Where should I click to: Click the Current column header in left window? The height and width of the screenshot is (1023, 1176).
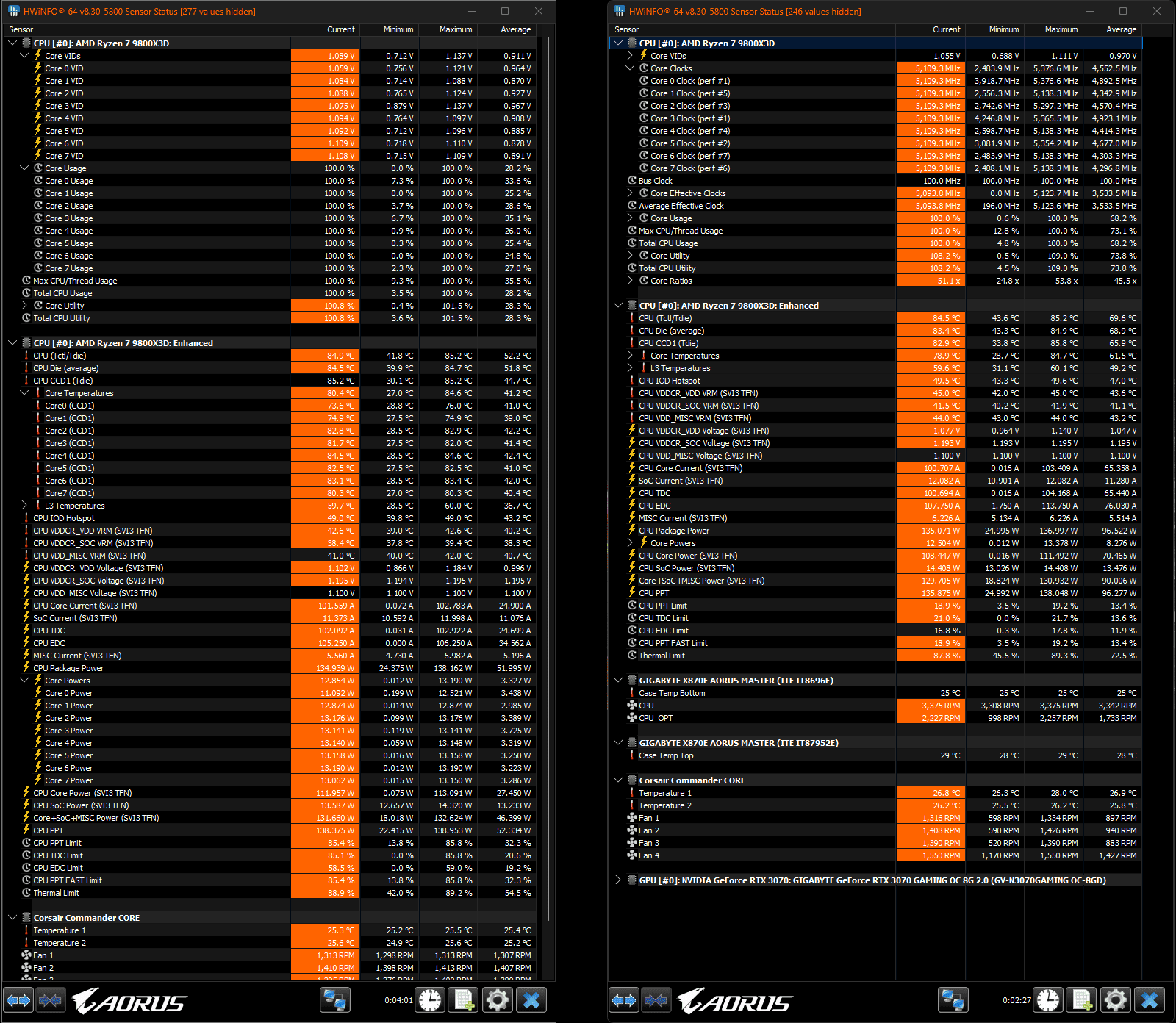tap(324, 30)
